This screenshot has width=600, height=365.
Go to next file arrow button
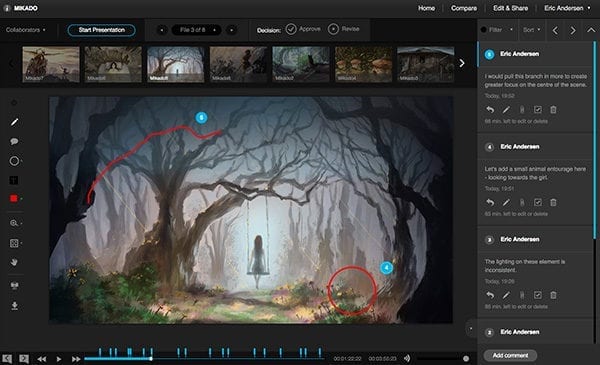[231, 30]
